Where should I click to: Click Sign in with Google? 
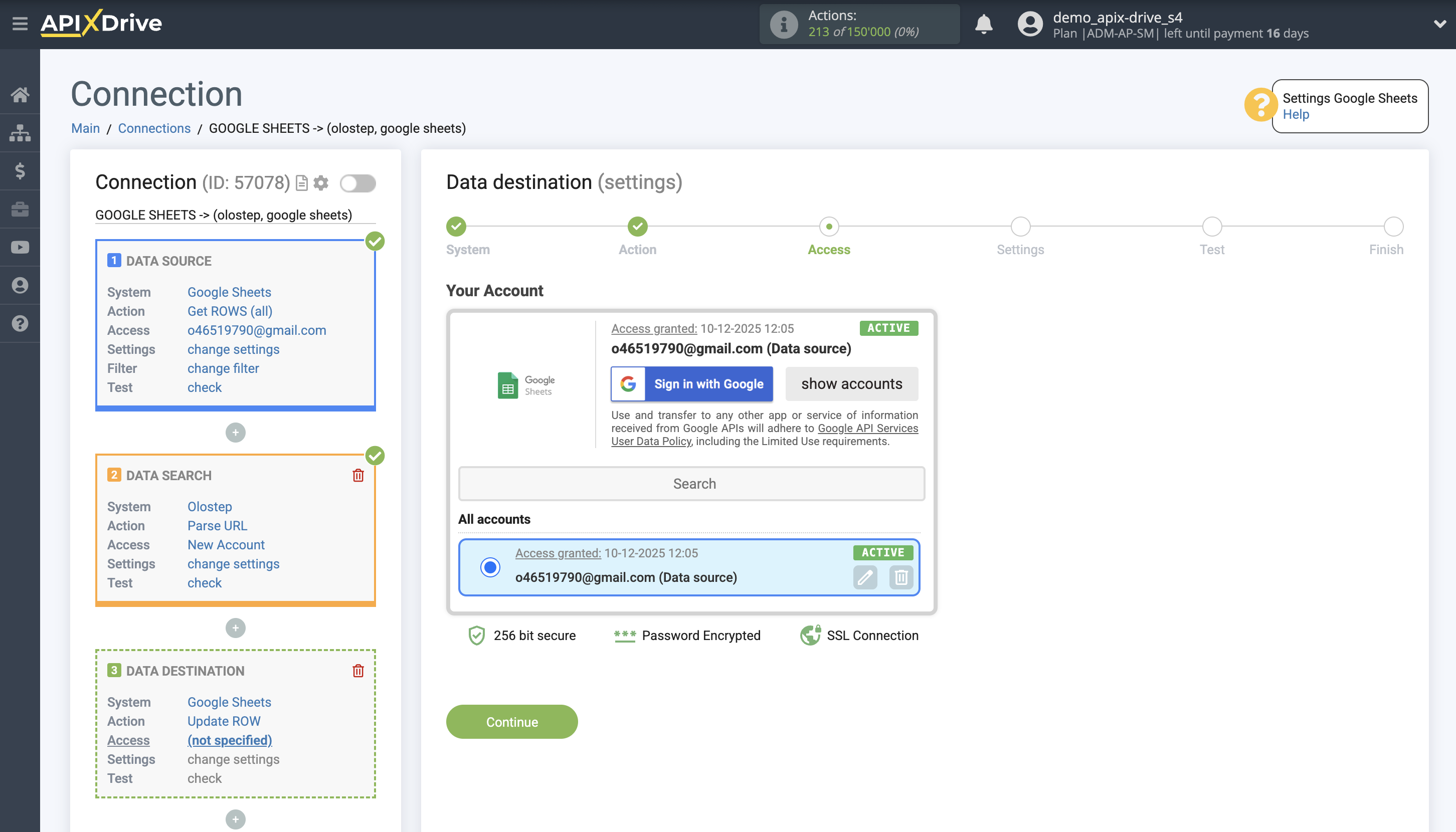(x=692, y=383)
